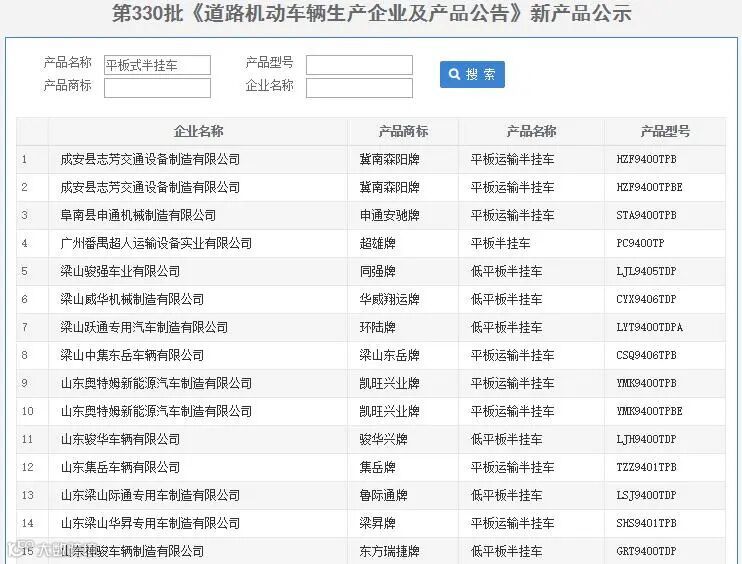
Task: Select 东方瑞捷牌 brand cell
Action: [x=403, y=551]
